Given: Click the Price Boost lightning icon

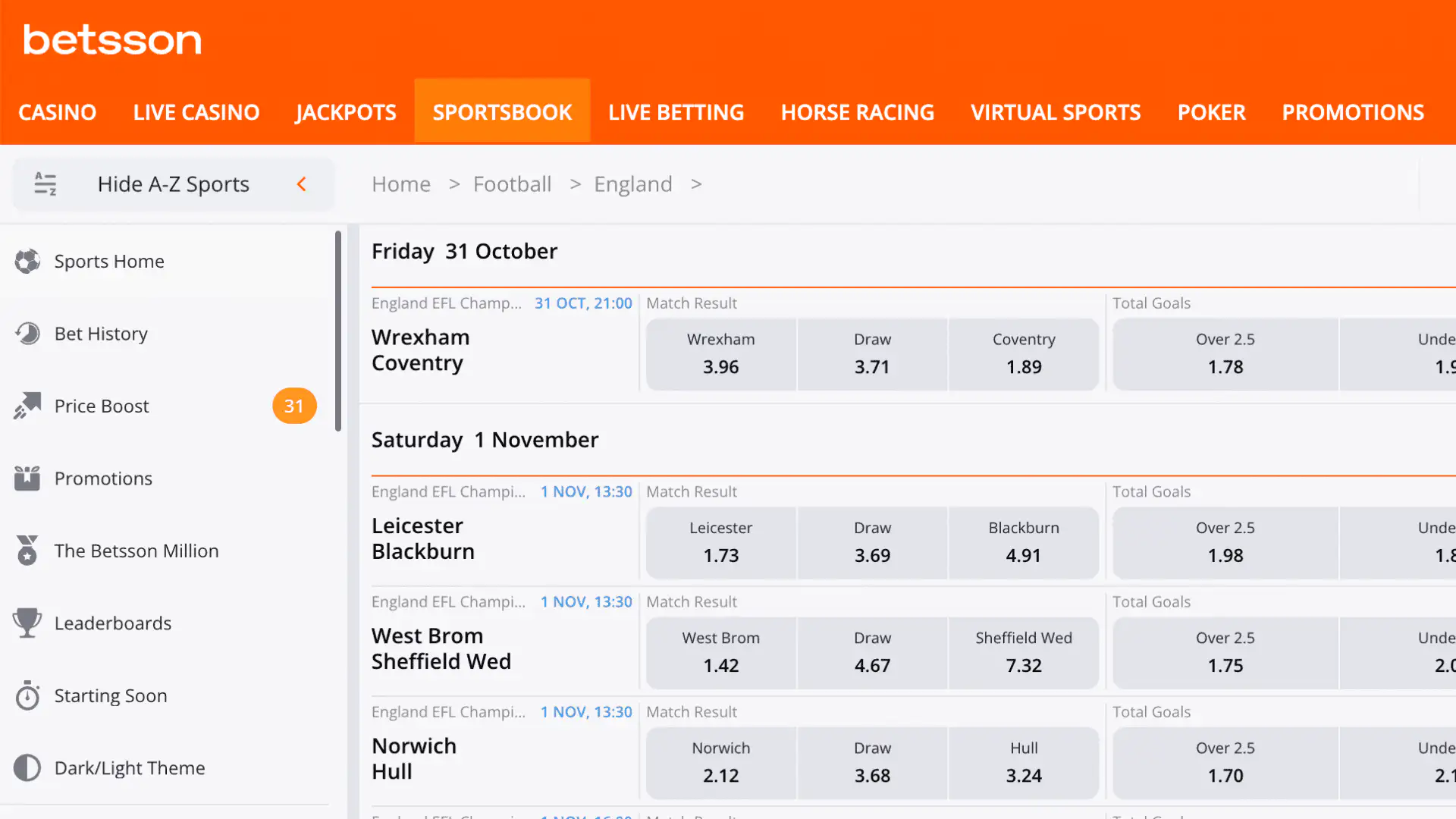Looking at the screenshot, I should point(27,406).
